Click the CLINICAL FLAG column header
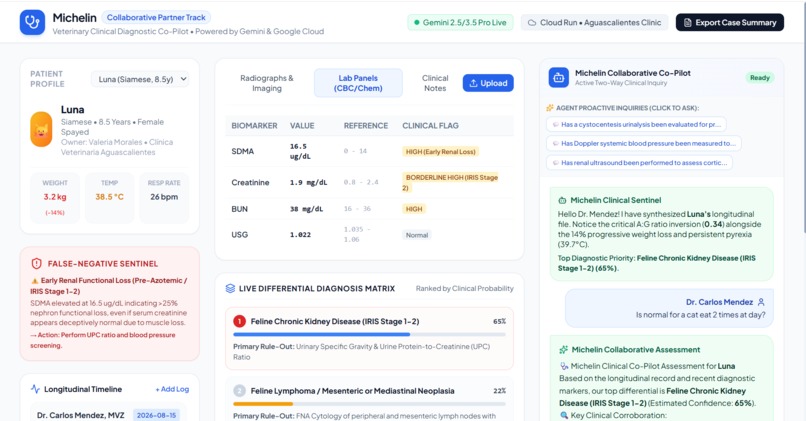This screenshot has height=421, width=806. pyautogui.click(x=430, y=125)
